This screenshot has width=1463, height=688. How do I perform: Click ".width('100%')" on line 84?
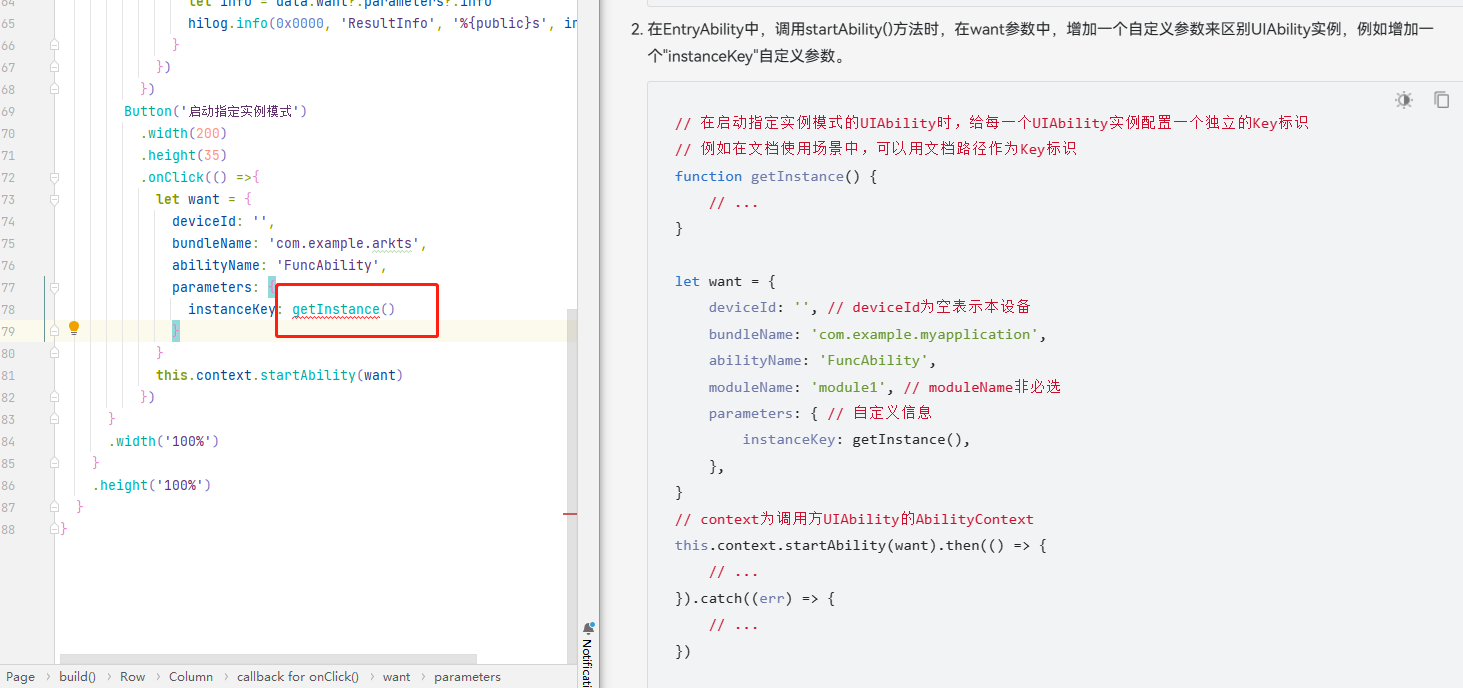point(164,441)
